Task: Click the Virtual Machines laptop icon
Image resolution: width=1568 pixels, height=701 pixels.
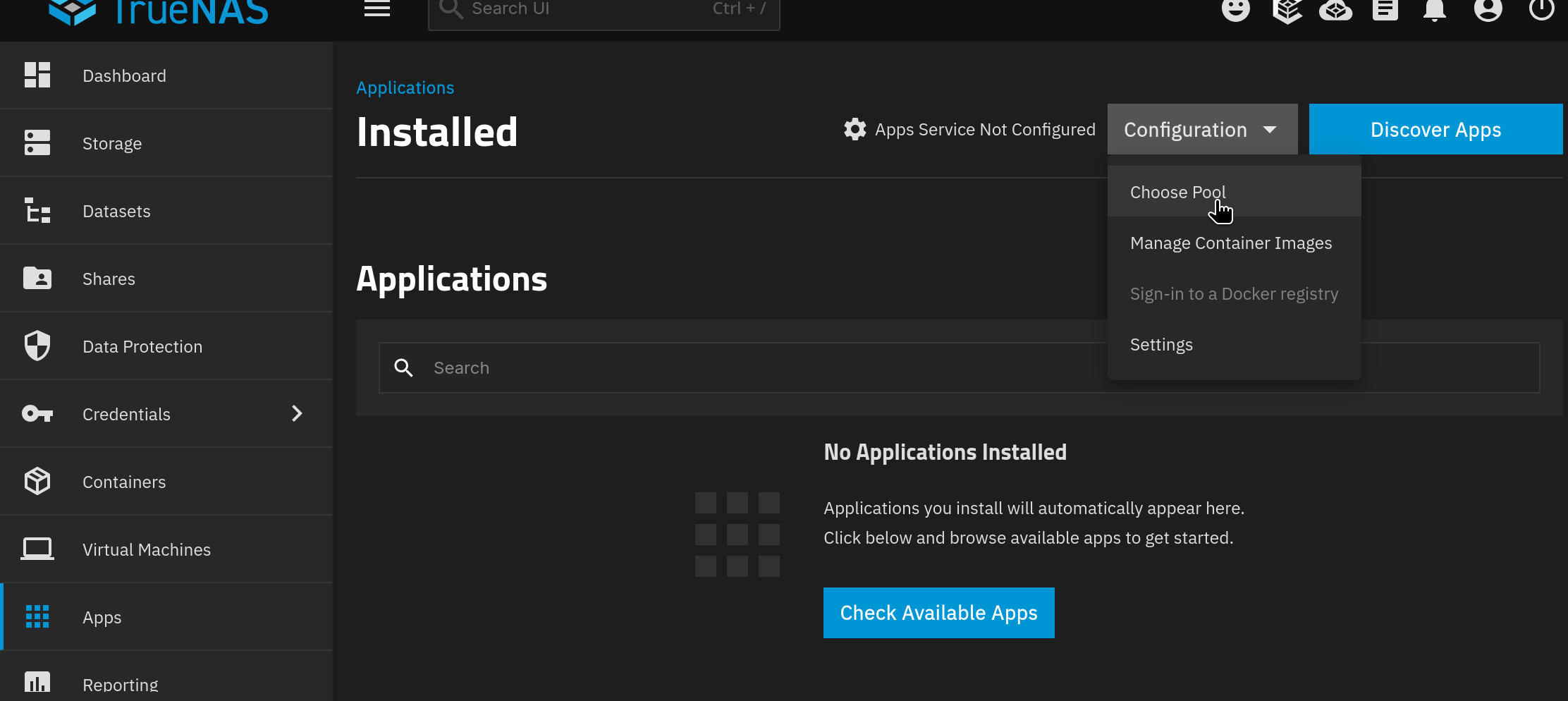Action: click(x=37, y=549)
